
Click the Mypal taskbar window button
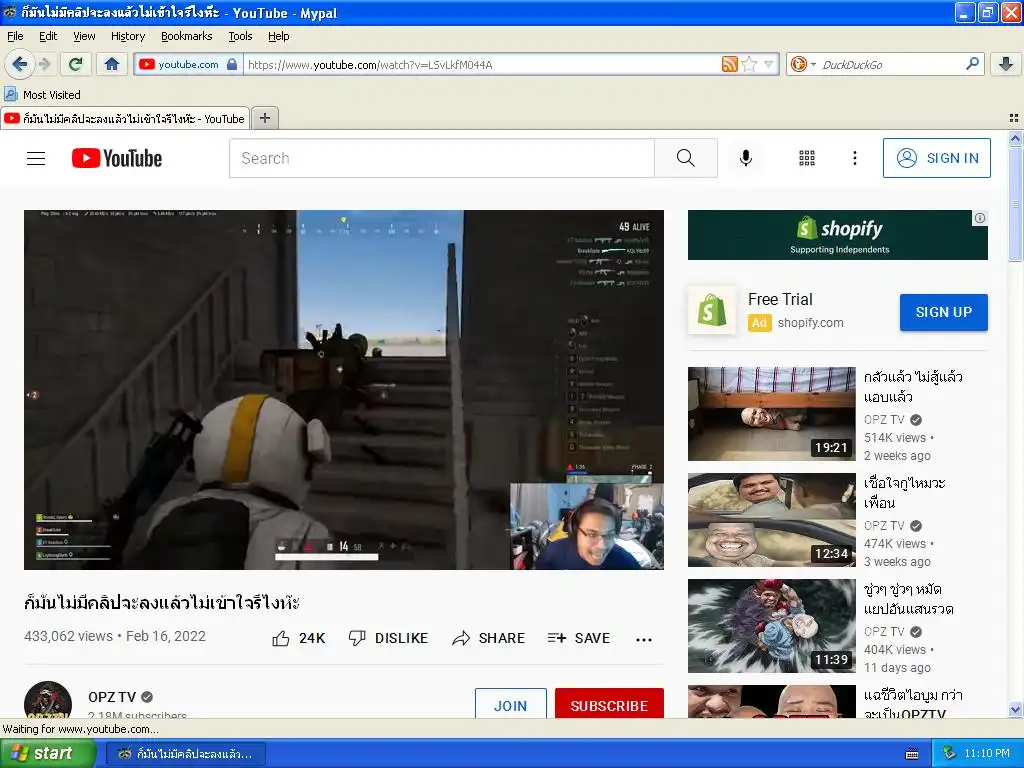(185, 754)
